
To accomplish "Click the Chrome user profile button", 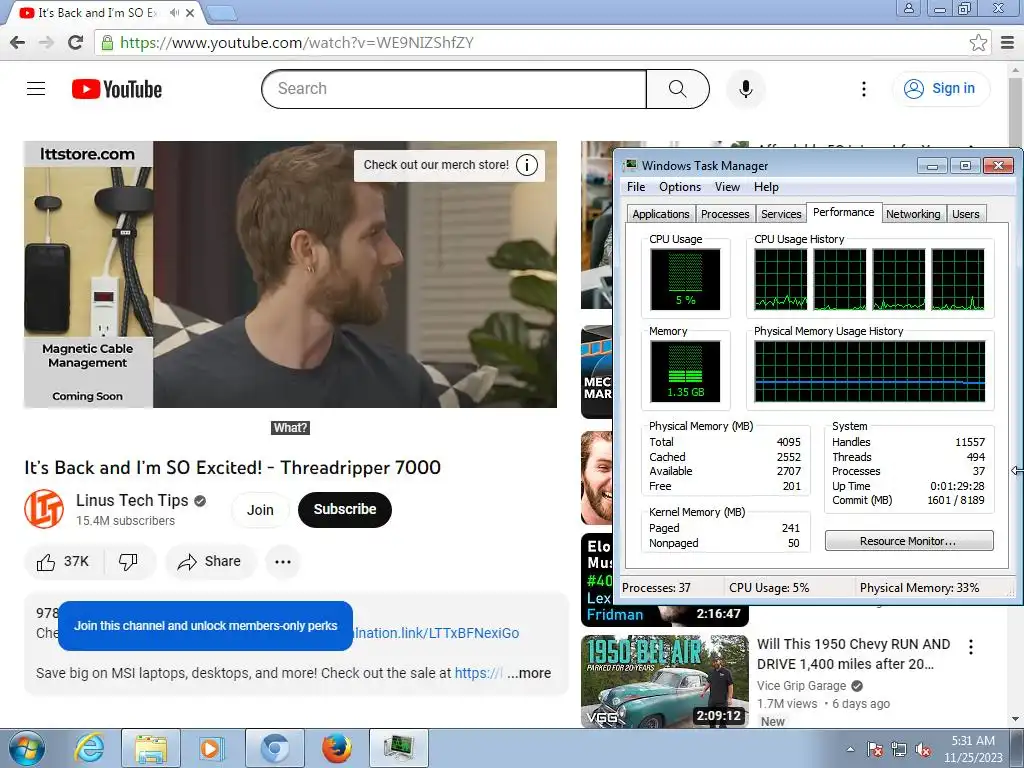I will [x=908, y=8].
